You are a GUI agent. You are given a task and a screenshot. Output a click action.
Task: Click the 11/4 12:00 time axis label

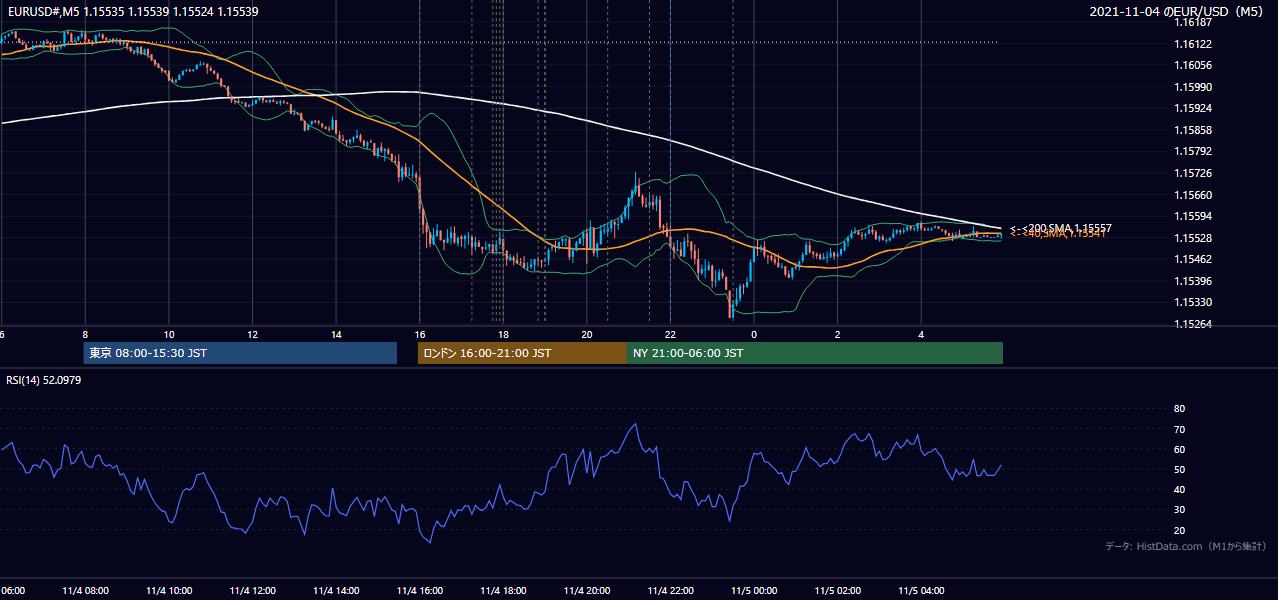click(x=252, y=590)
